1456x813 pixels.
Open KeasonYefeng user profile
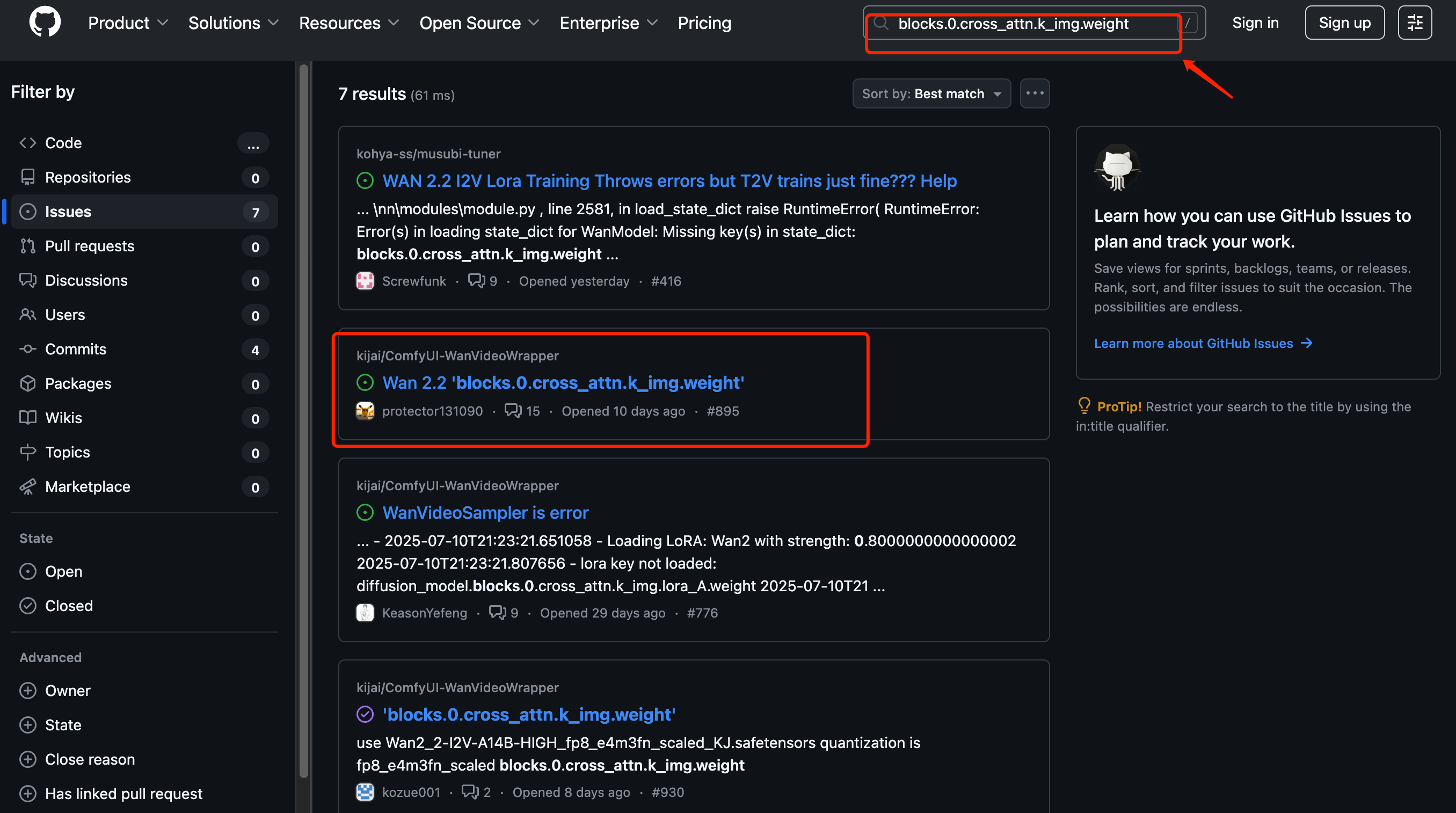(425, 613)
